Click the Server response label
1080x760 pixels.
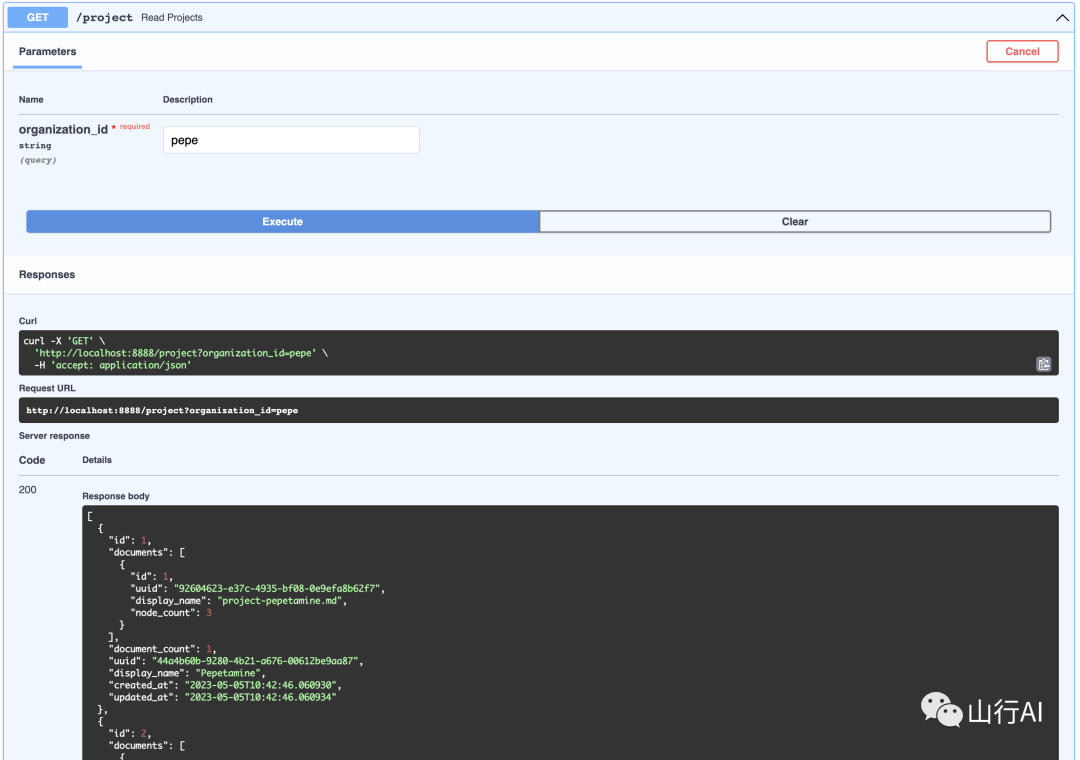pyautogui.click(x=54, y=436)
